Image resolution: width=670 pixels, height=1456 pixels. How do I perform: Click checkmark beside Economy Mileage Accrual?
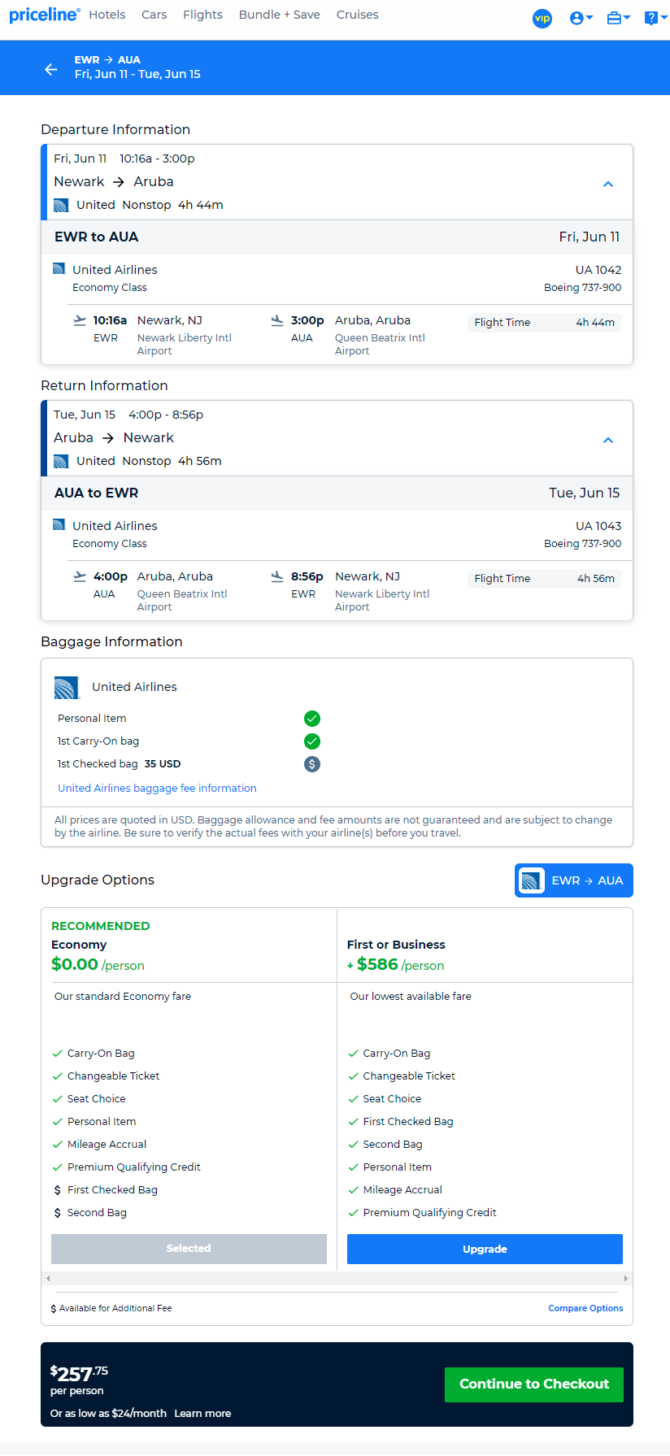pos(57,1144)
